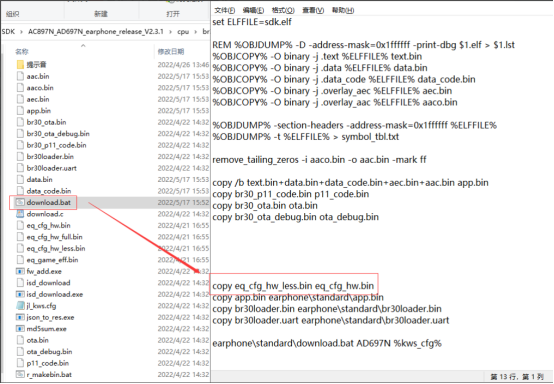
Task: Open the 编辑(E) menu in Notepad
Action: 253,10
